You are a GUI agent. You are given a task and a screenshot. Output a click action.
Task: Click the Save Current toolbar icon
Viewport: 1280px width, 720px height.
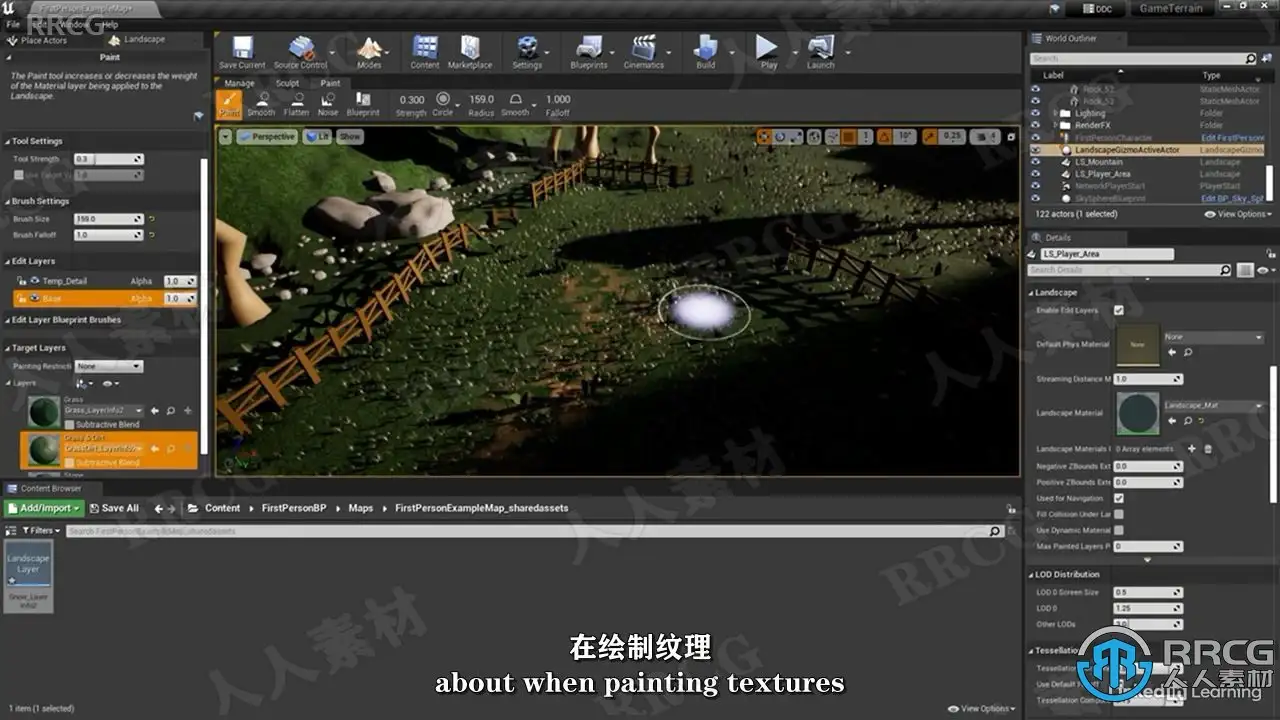coord(242,52)
